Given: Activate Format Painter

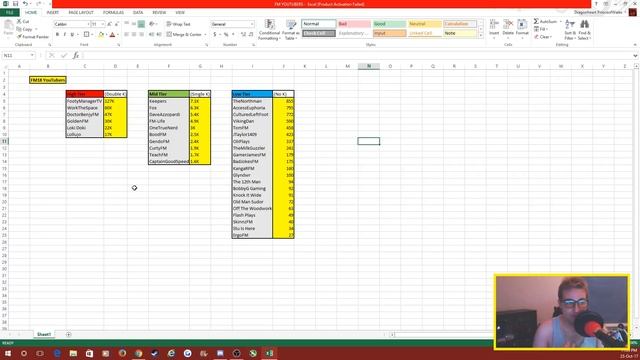Looking at the screenshot, I should point(33,37).
